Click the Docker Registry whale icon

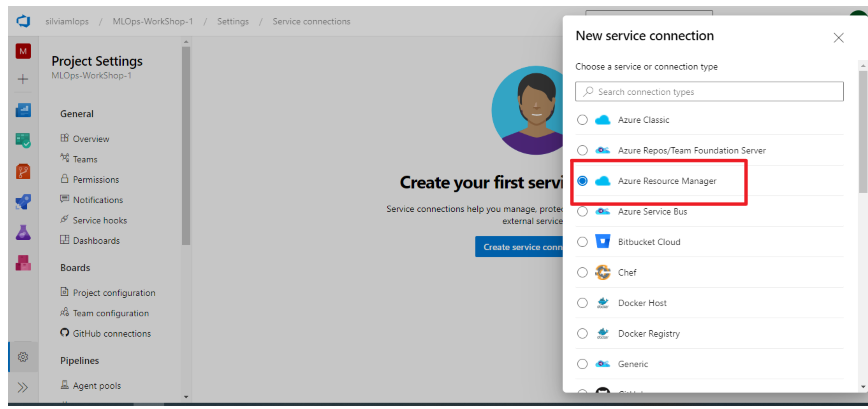coord(602,333)
